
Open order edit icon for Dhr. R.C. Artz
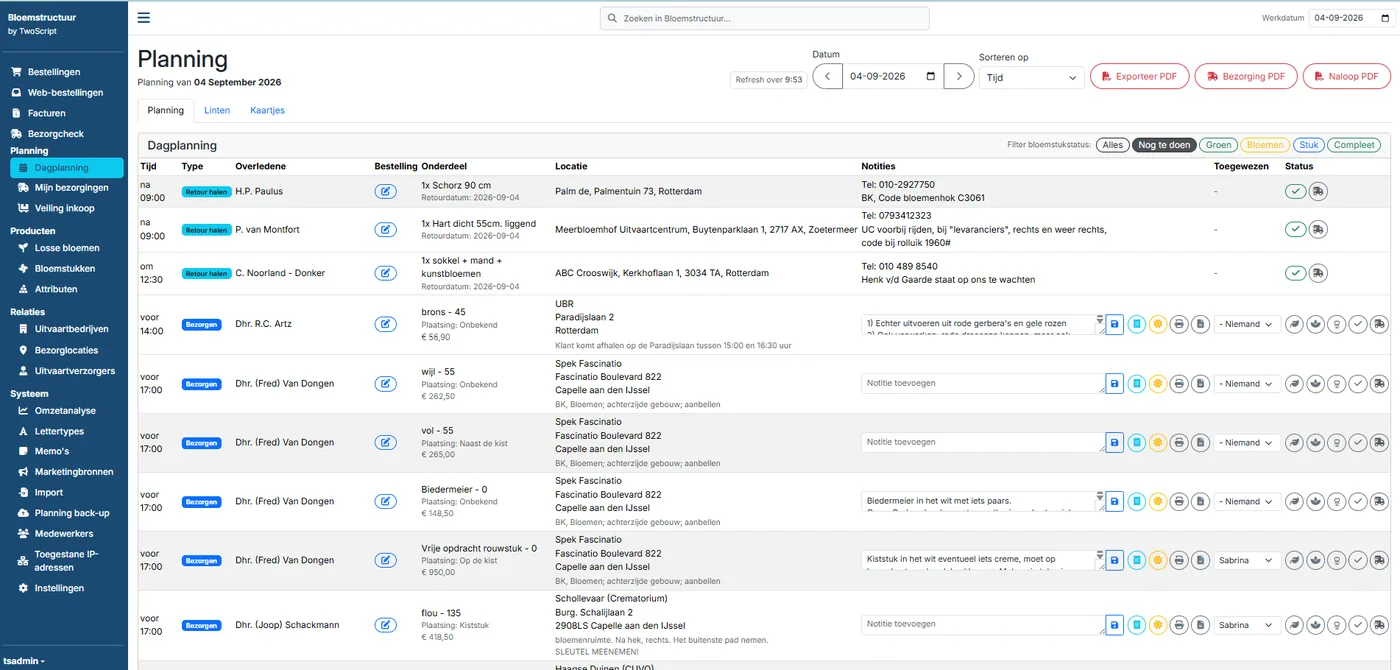click(x=385, y=324)
